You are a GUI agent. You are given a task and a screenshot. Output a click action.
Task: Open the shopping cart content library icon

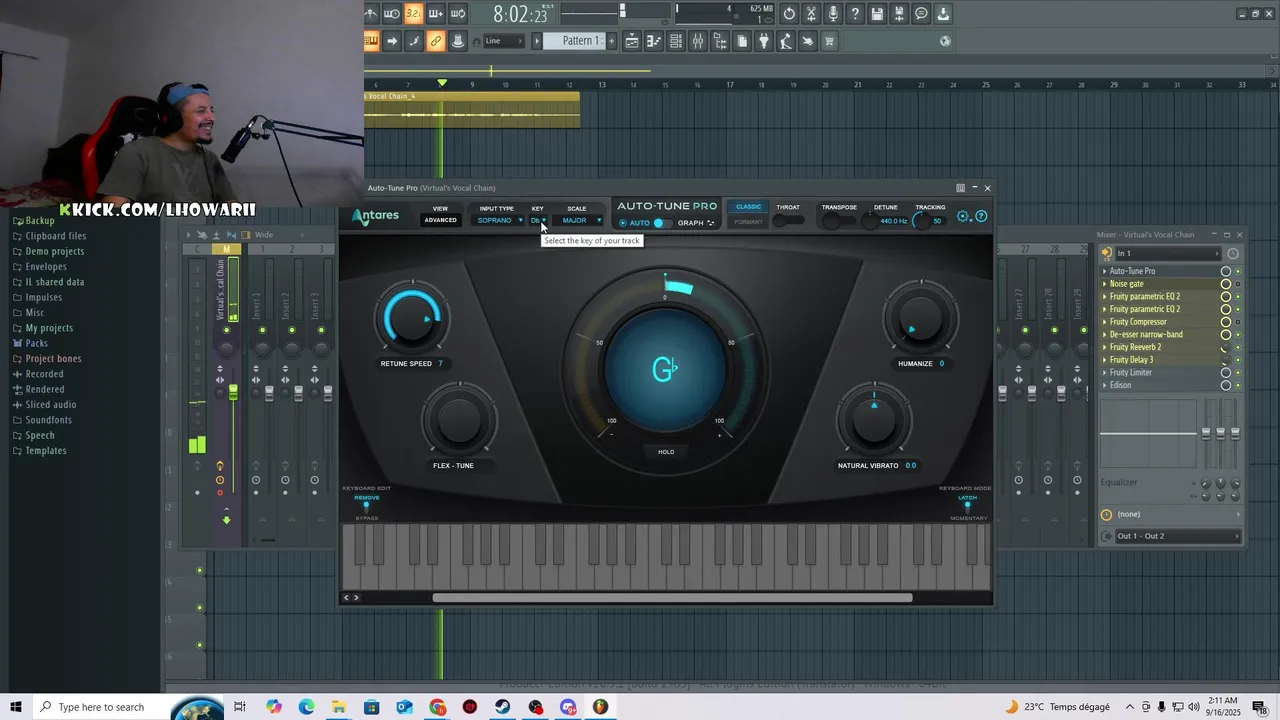point(829,41)
